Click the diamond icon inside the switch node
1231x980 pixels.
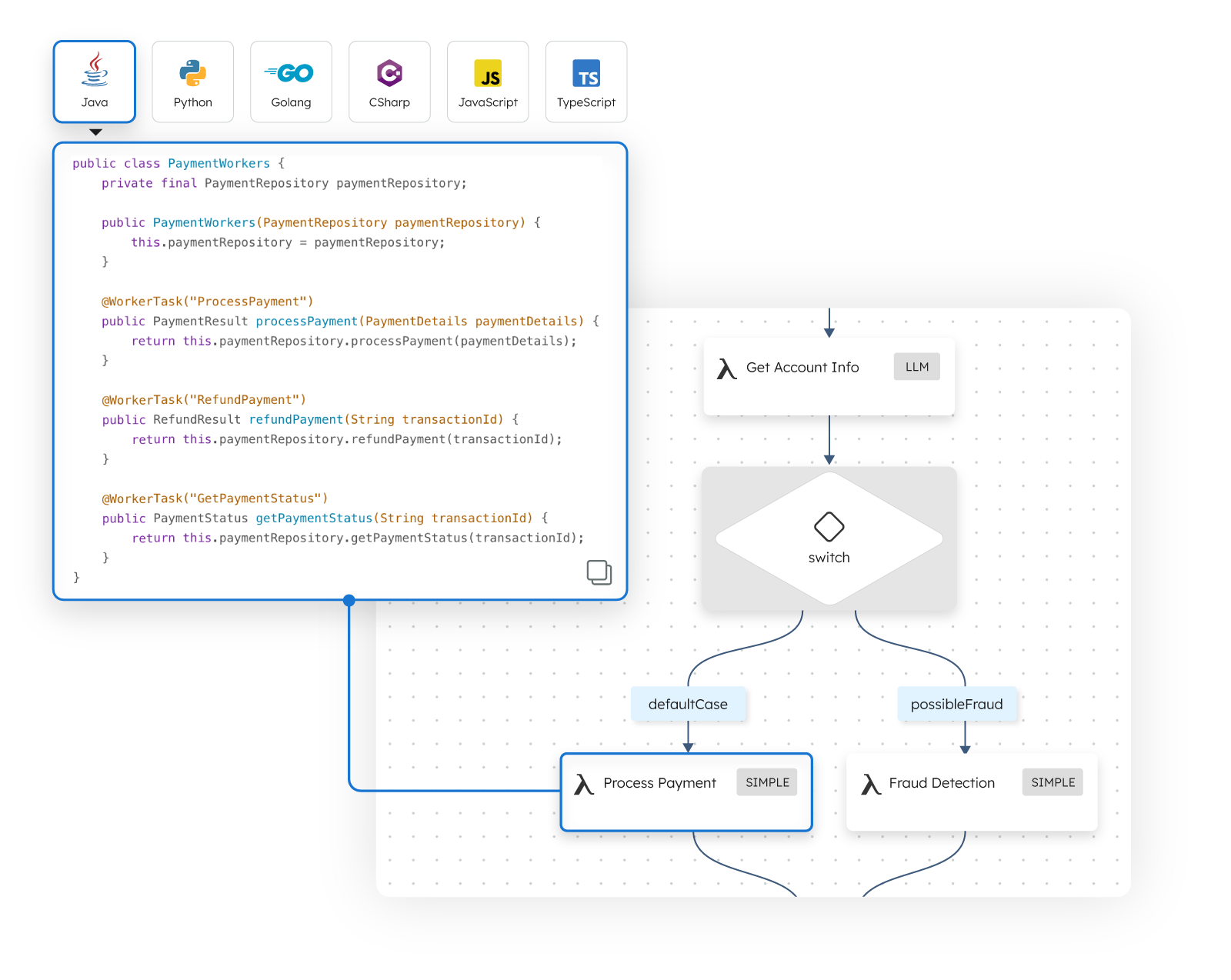[x=829, y=527]
